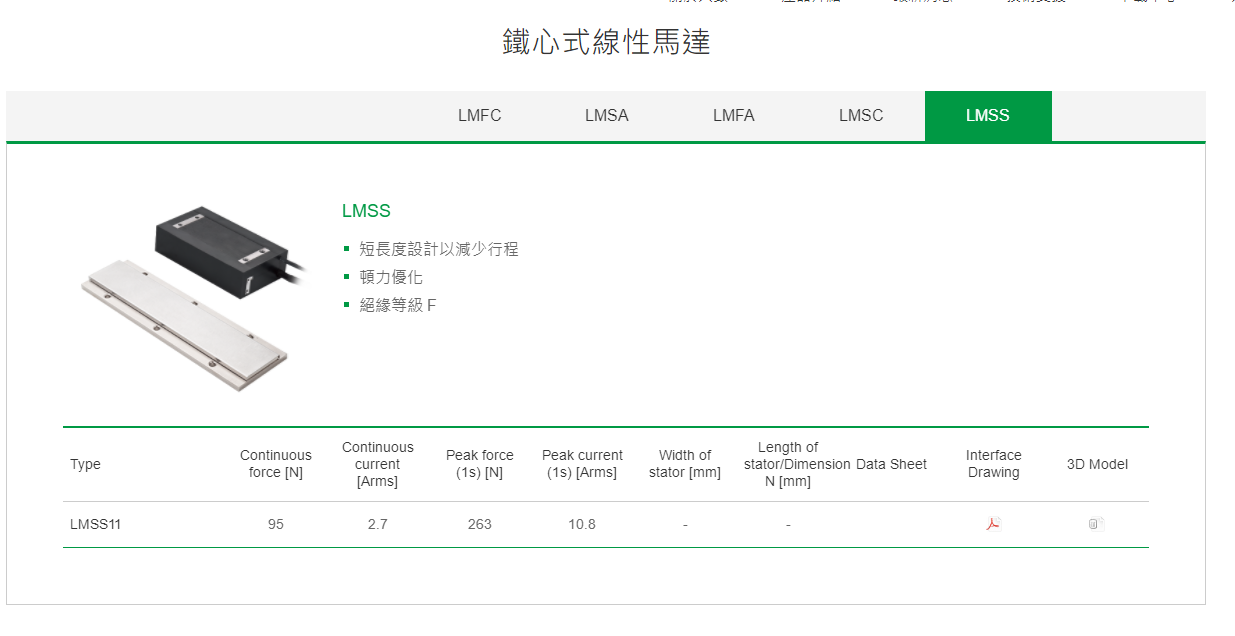Click the Continuous force [N] column header

click(x=276, y=464)
